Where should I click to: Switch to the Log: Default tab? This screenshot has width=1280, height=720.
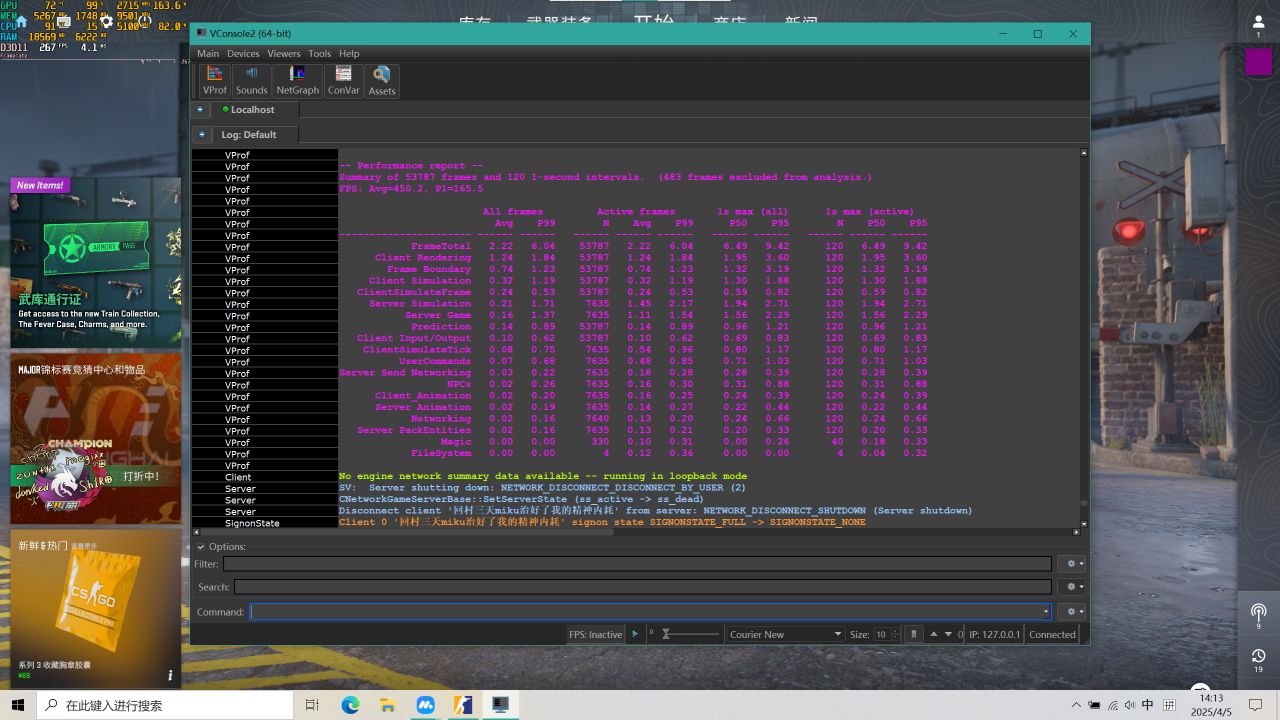pos(248,135)
